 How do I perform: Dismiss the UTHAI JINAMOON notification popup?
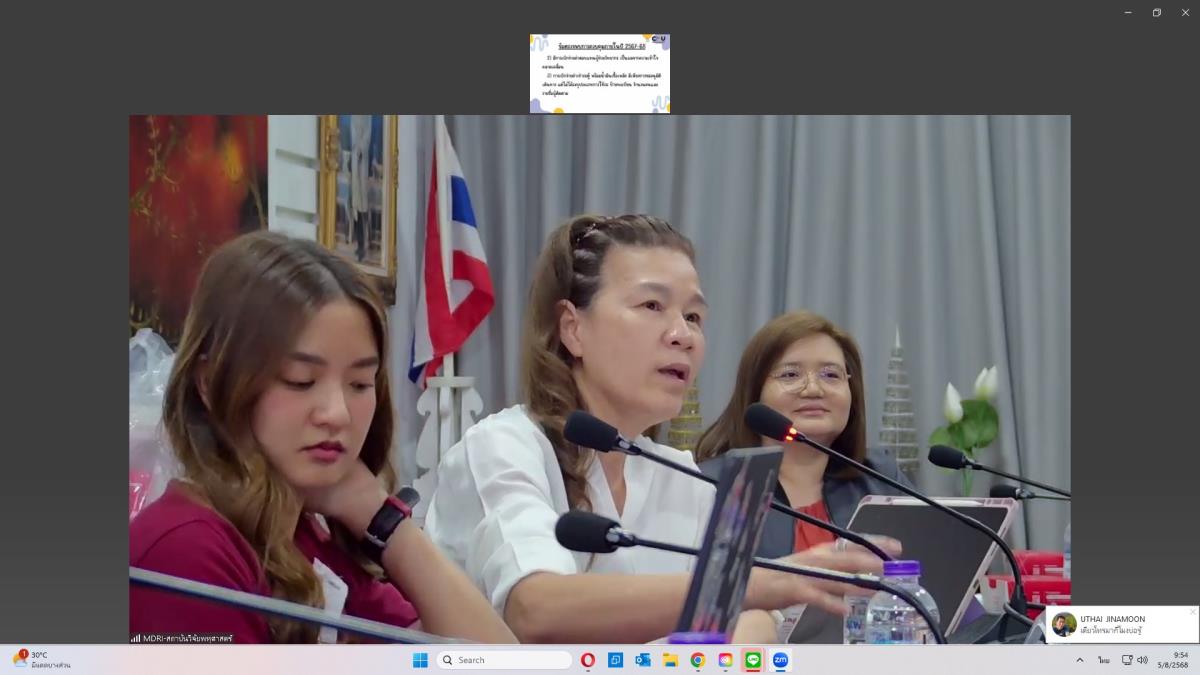(1192, 612)
